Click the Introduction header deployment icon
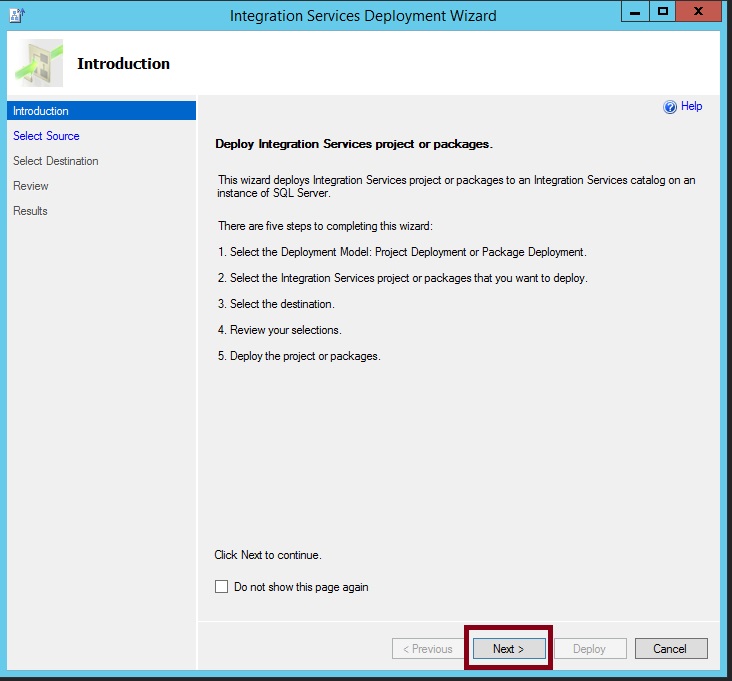 click(x=39, y=63)
